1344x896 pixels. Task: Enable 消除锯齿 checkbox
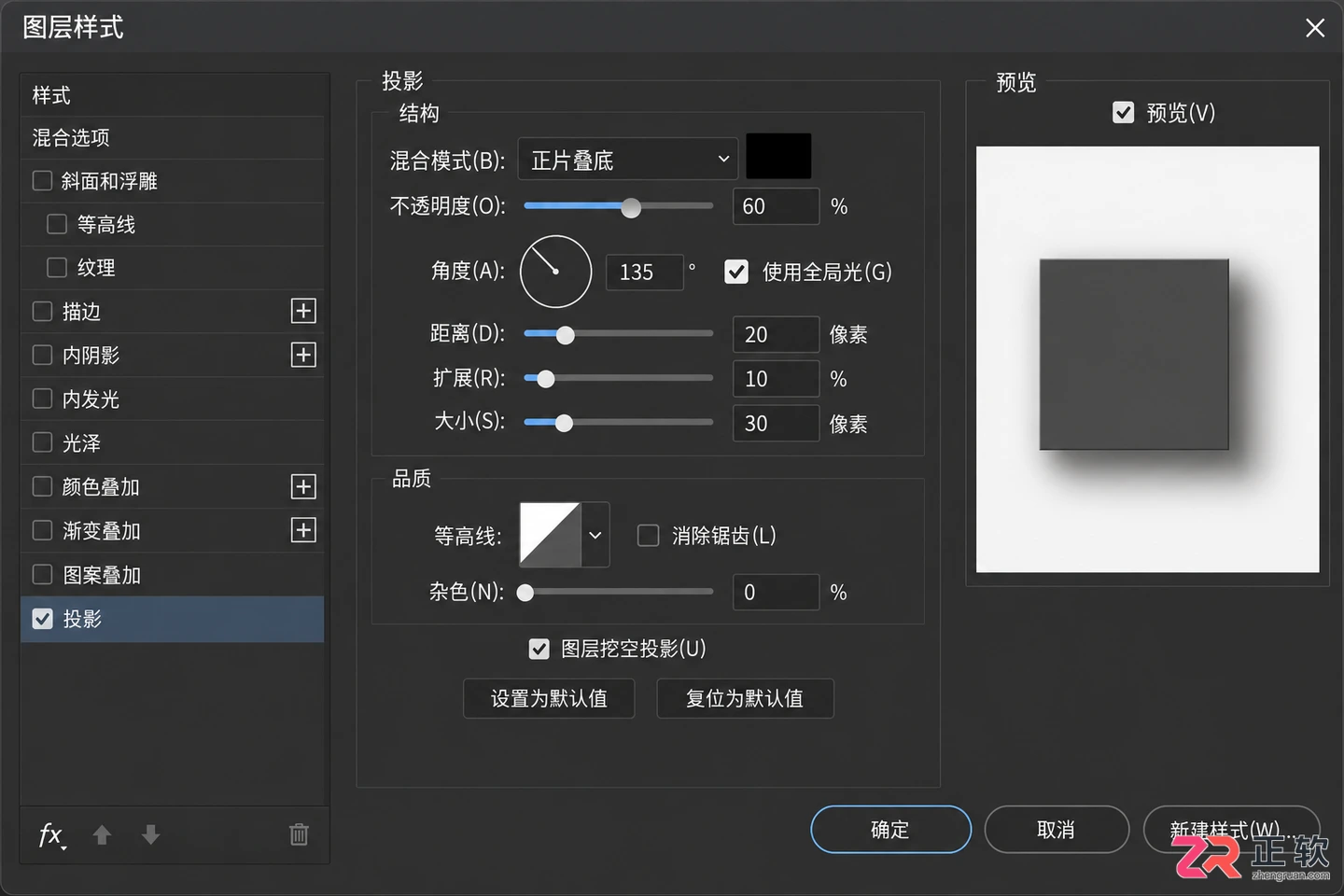point(648,536)
